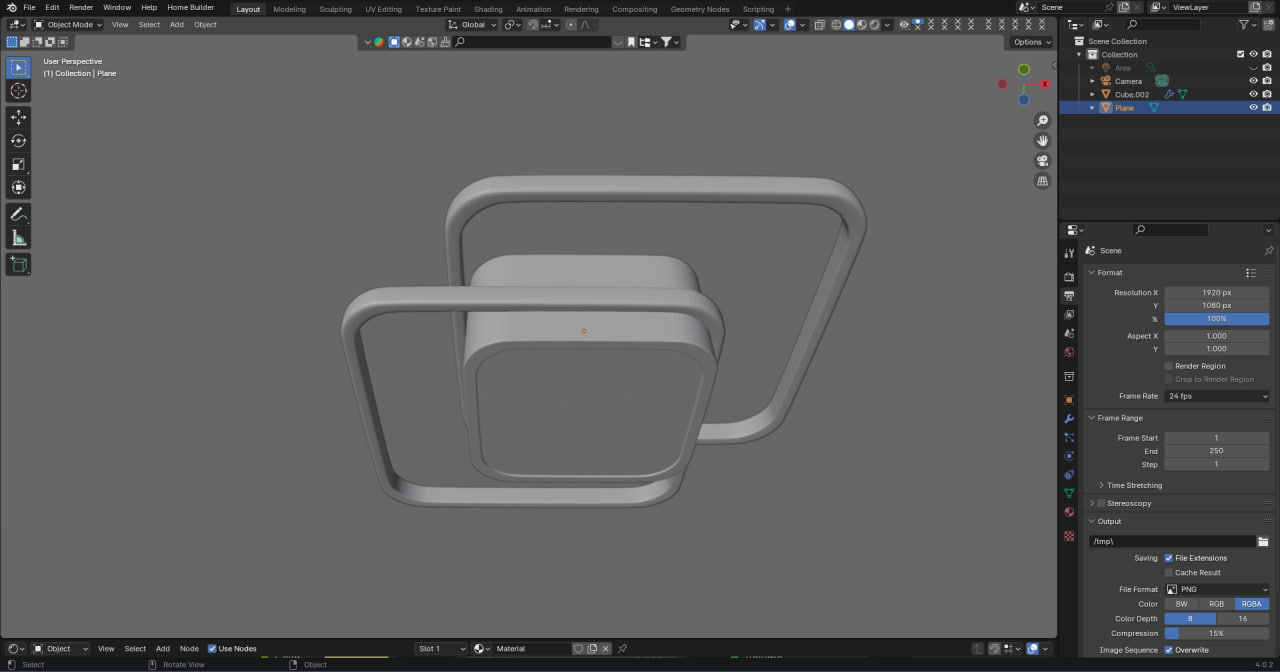Switch to the Geometry Nodes workspace tab
Image resolution: width=1280 pixels, height=672 pixels.
[x=700, y=9]
